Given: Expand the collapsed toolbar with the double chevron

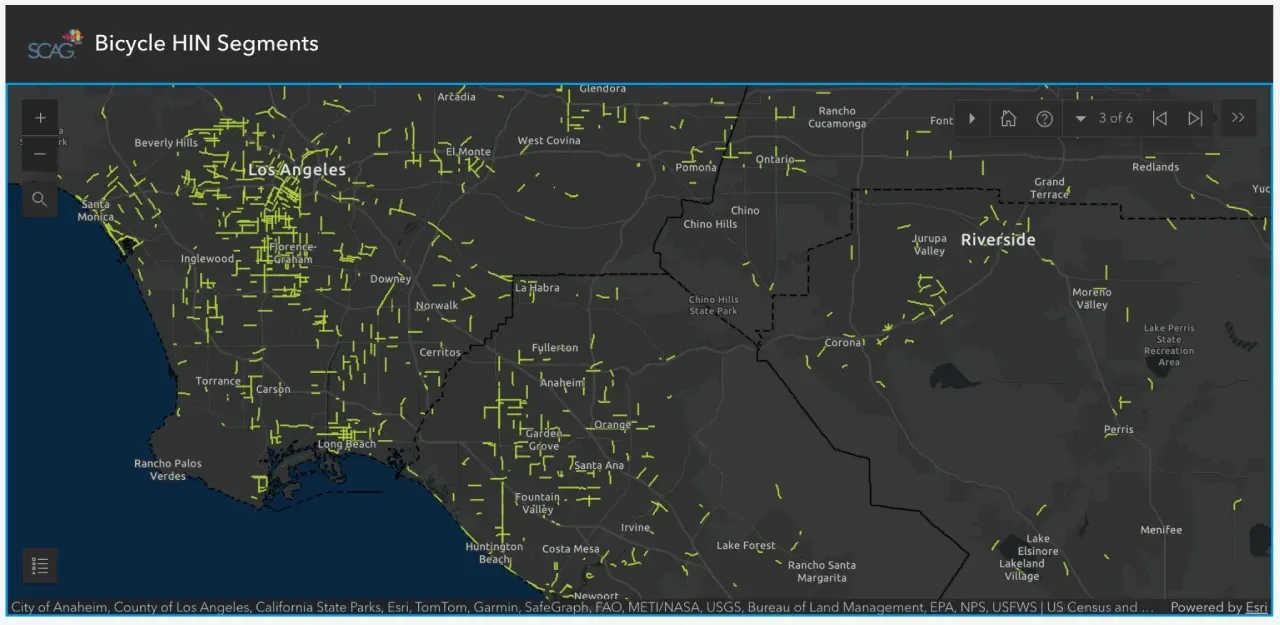Looking at the screenshot, I should [x=1238, y=117].
